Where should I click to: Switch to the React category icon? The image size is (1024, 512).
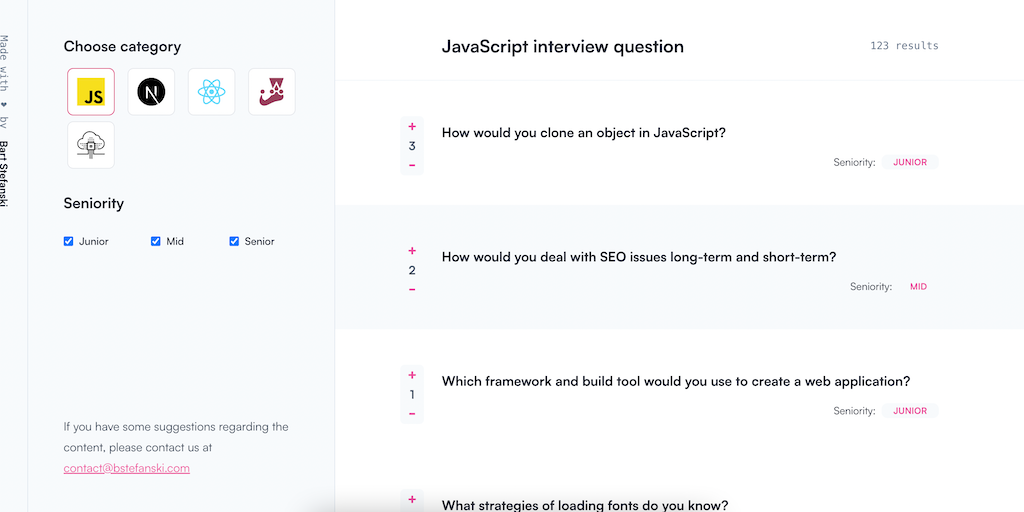[x=211, y=92]
